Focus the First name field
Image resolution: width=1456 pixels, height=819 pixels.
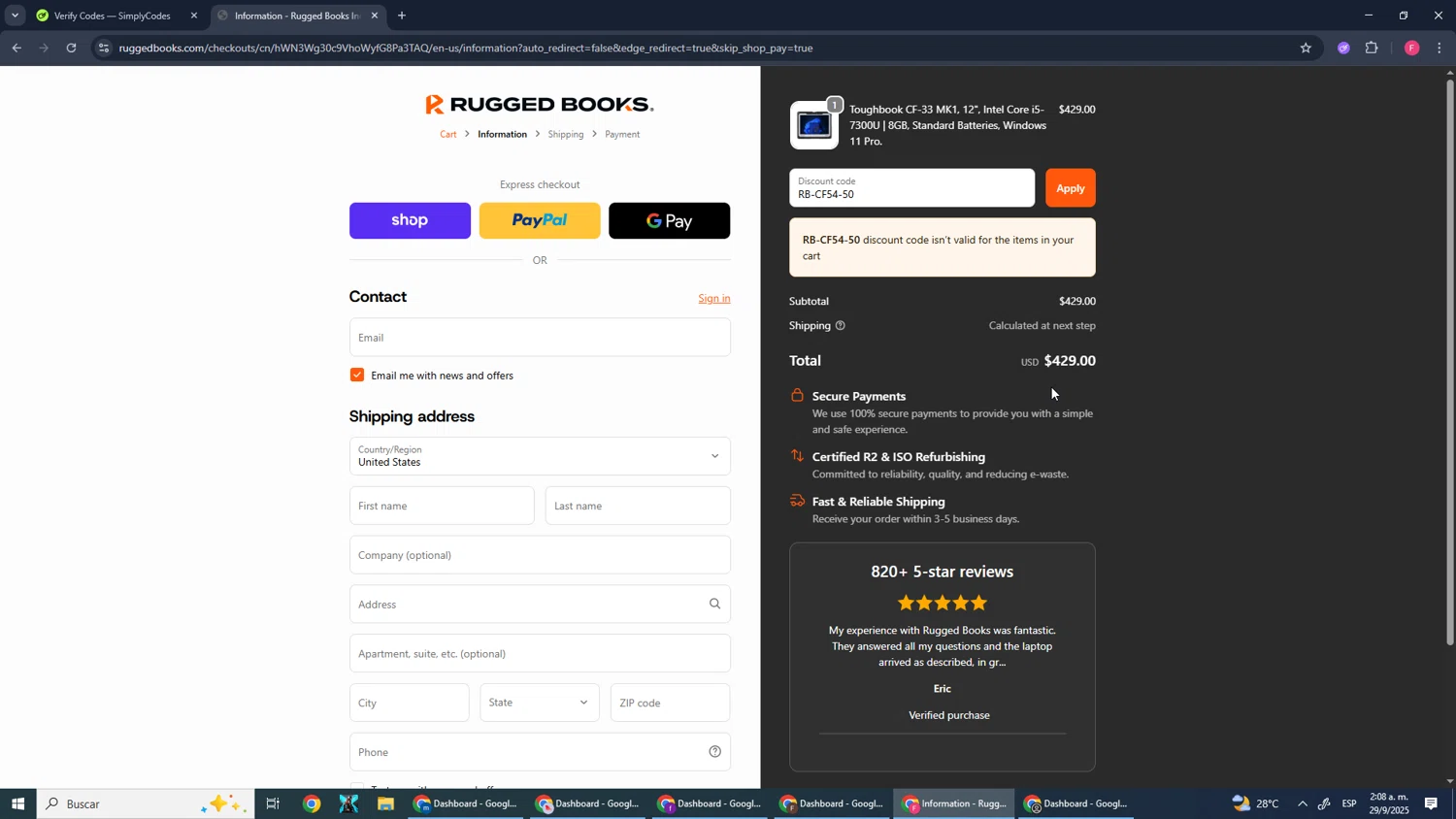click(442, 506)
